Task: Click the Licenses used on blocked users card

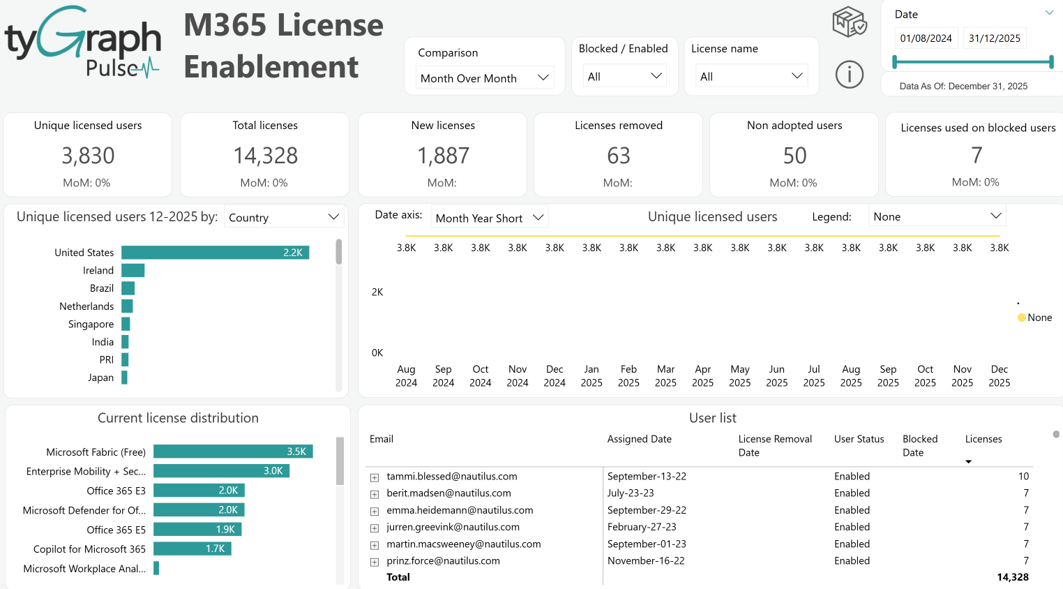Action: 976,155
